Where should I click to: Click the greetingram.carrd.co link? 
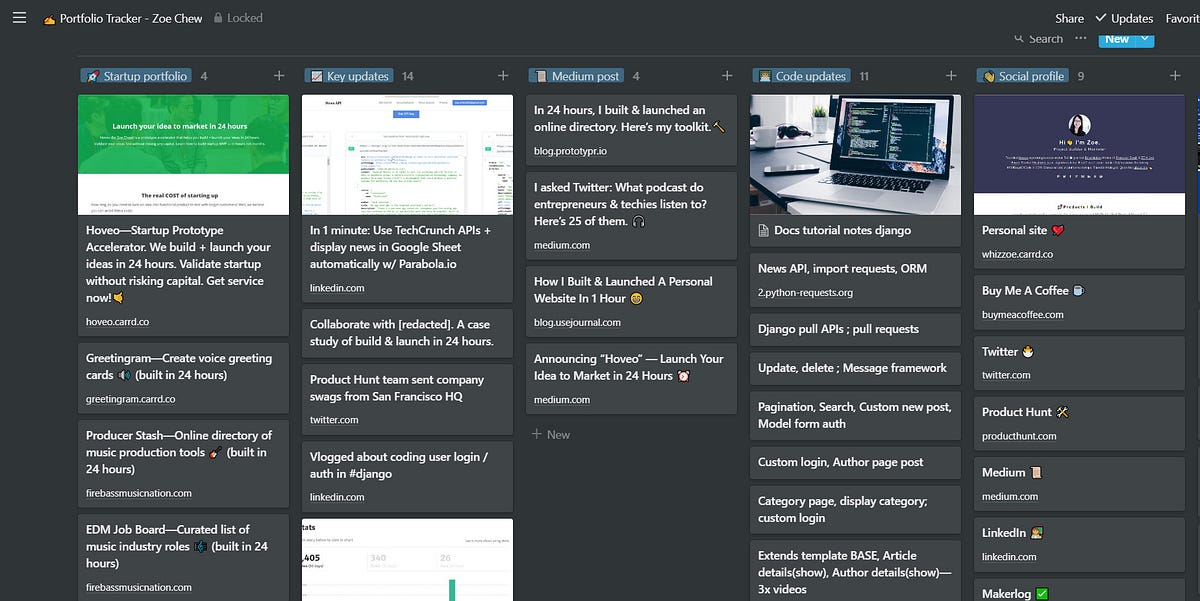tap(131, 398)
